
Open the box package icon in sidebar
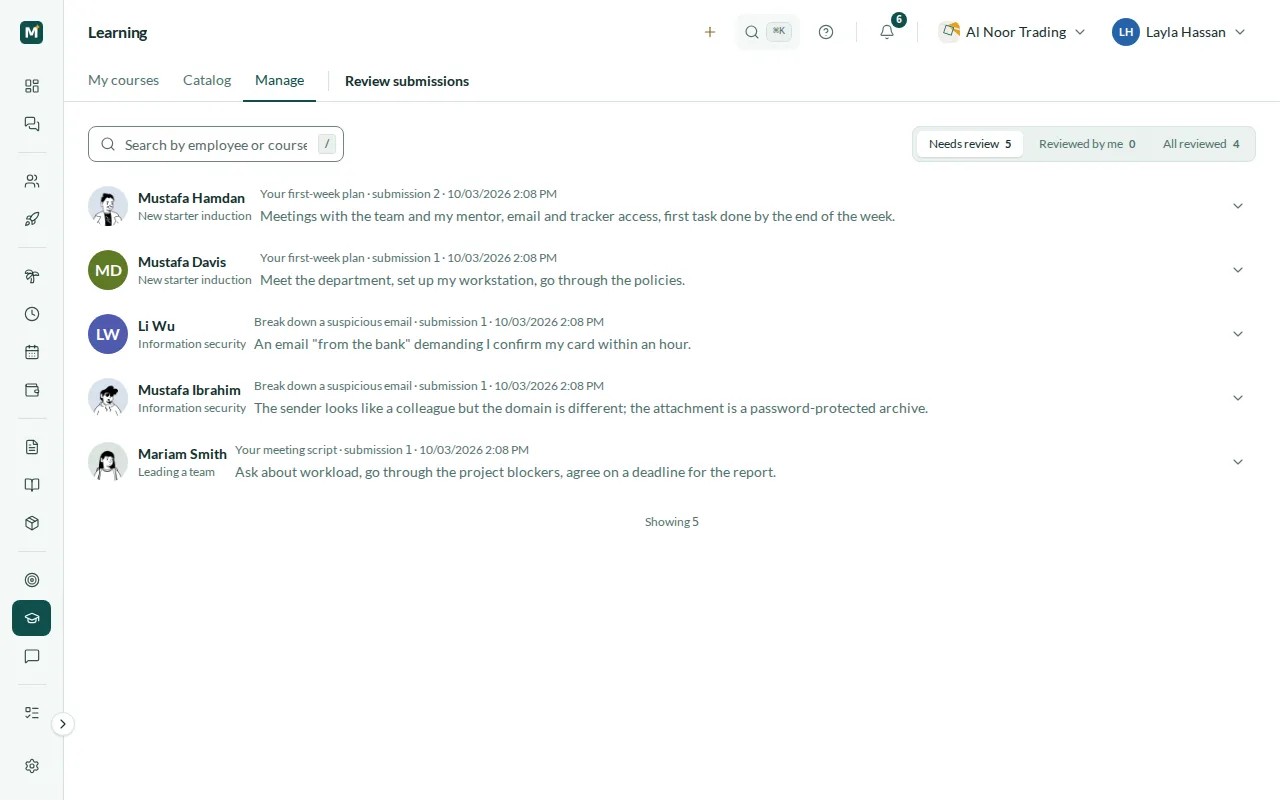click(x=32, y=523)
